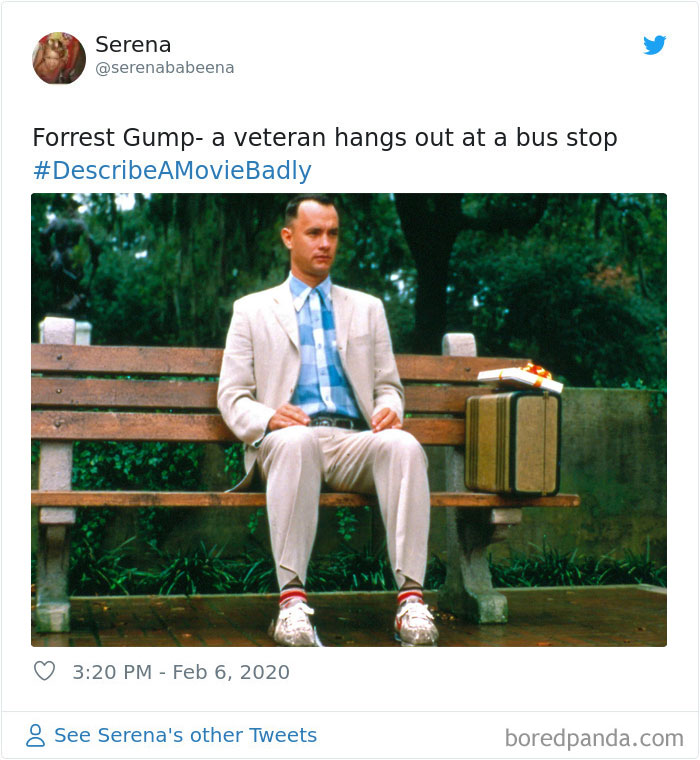Click the suitcase on the bench
The height and width of the screenshot is (760, 700).
pos(513,442)
